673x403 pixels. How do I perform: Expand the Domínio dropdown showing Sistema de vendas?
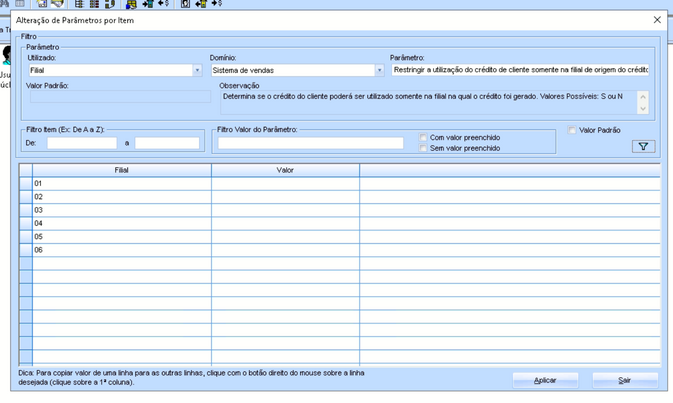point(379,71)
